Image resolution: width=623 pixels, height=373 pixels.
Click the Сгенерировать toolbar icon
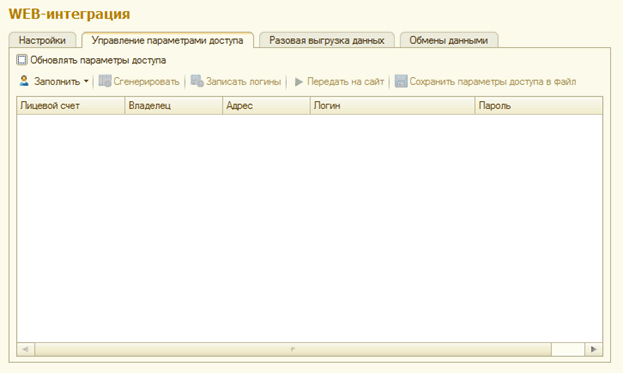coord(105,81)
